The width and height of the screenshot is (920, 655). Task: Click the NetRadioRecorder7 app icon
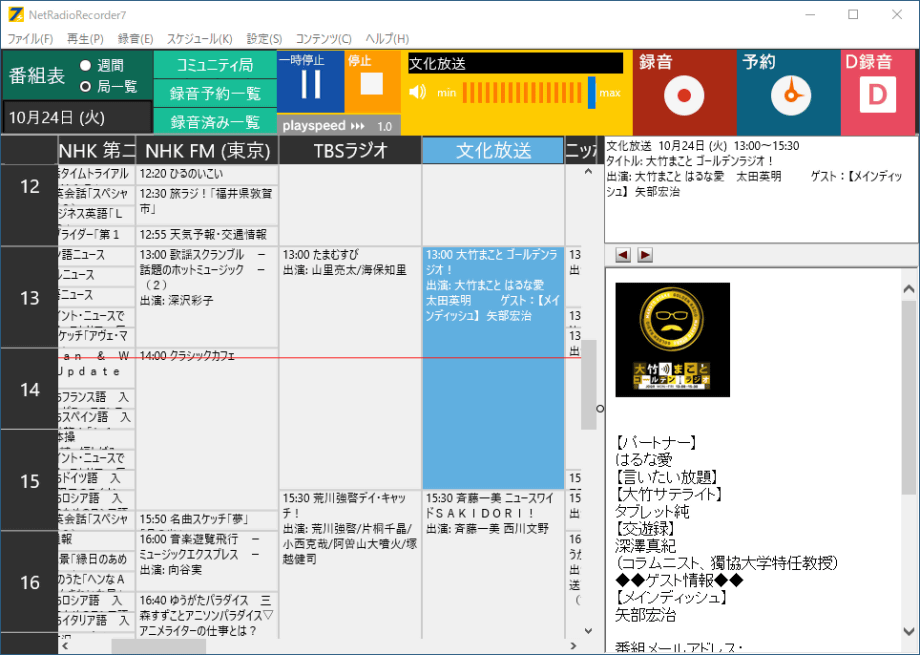(16, 14)
